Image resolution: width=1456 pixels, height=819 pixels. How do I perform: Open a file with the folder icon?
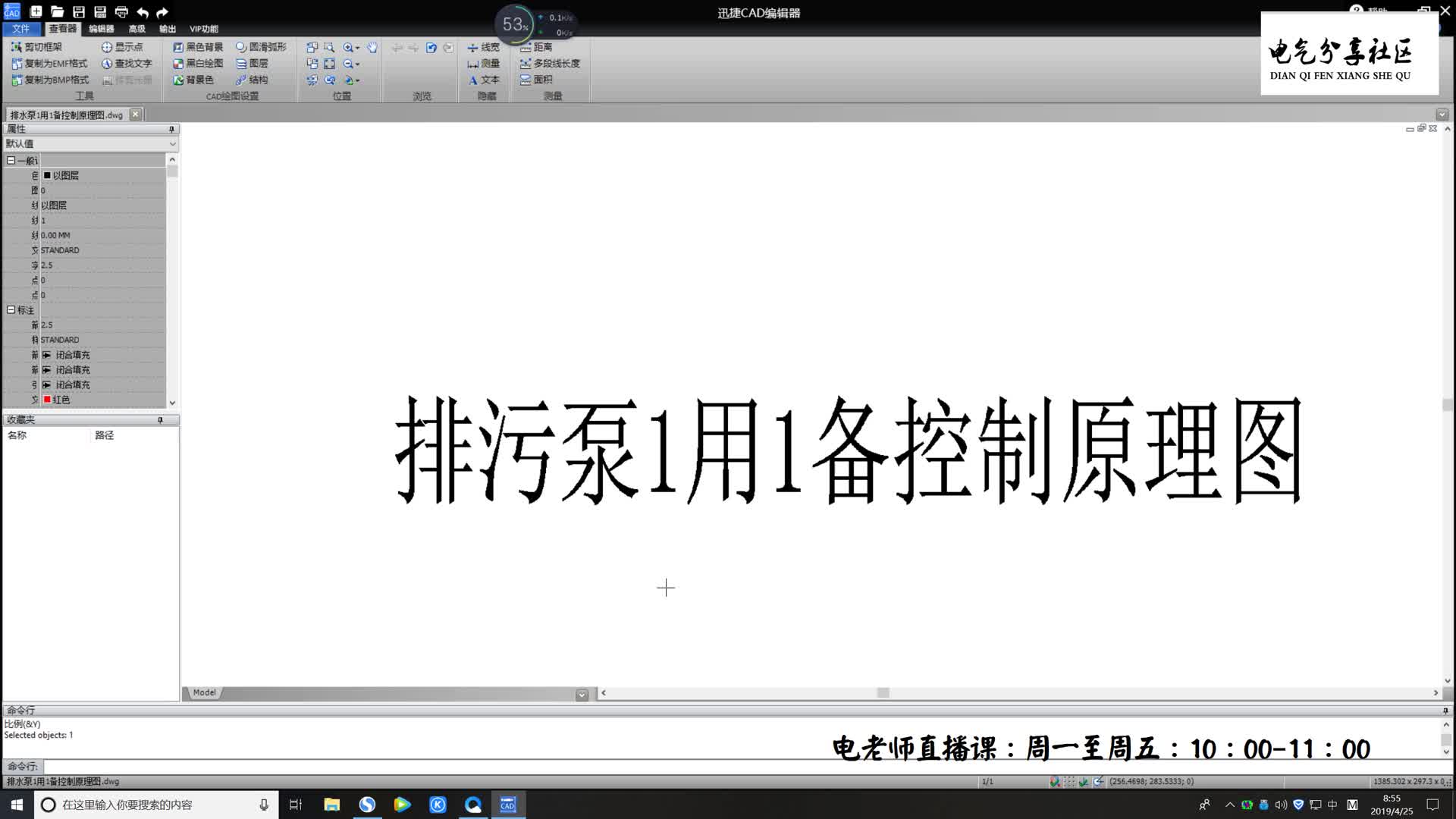point(57,11)
